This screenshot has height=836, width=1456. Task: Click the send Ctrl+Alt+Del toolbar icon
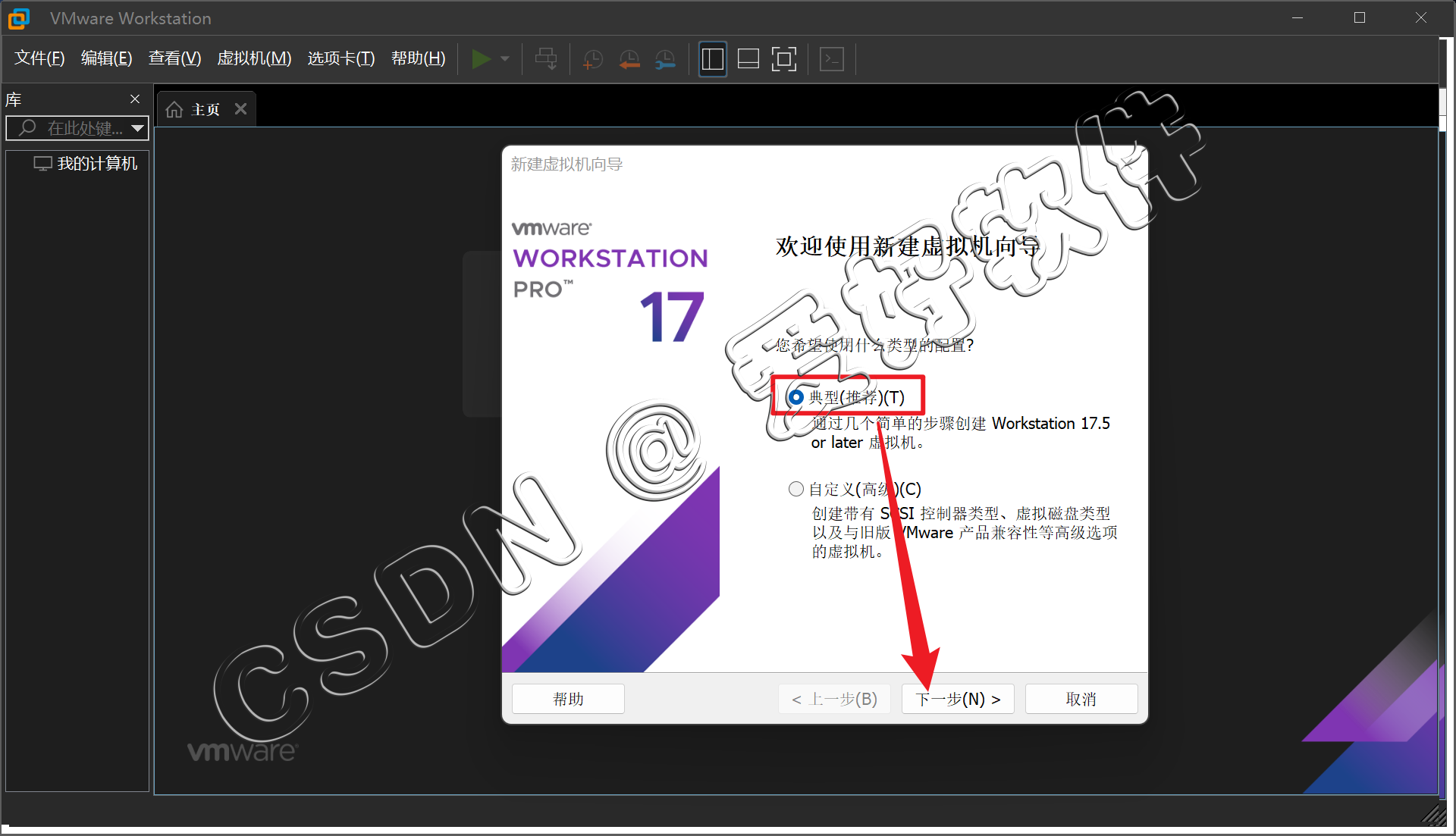[x=546, y=59]
